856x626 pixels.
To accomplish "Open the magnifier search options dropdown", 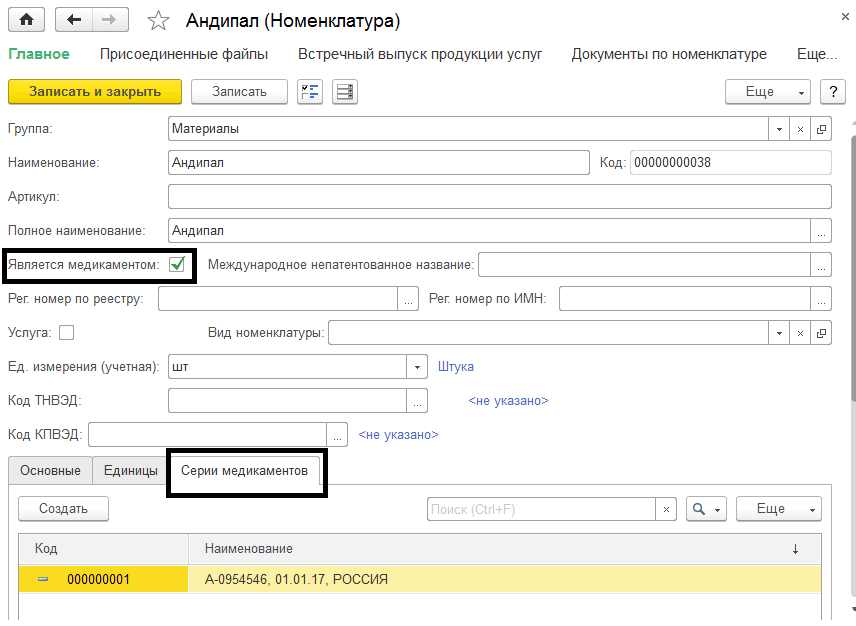I will 706,509.
